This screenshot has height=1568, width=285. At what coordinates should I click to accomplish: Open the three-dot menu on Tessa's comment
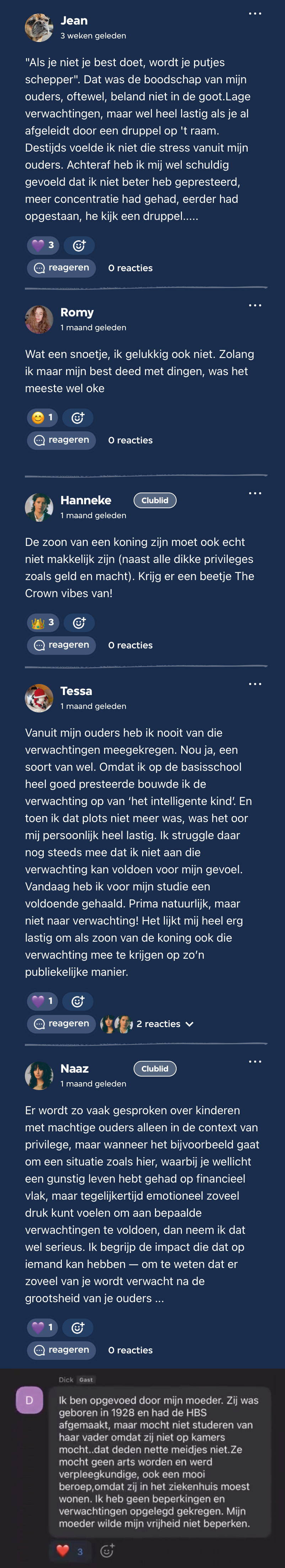click(254, 684)
